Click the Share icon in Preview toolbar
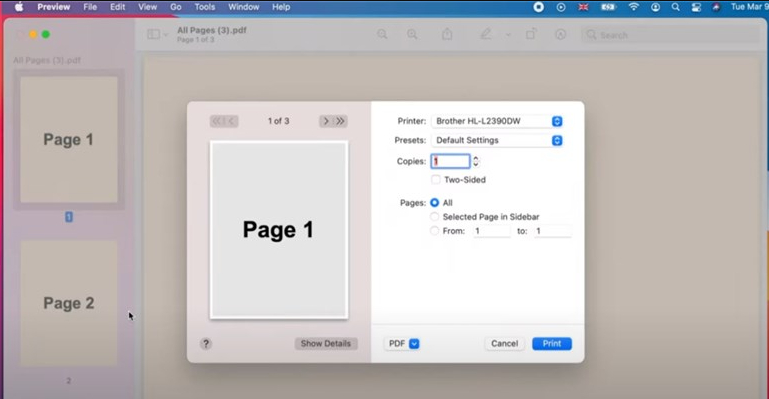 pos(447,34)
